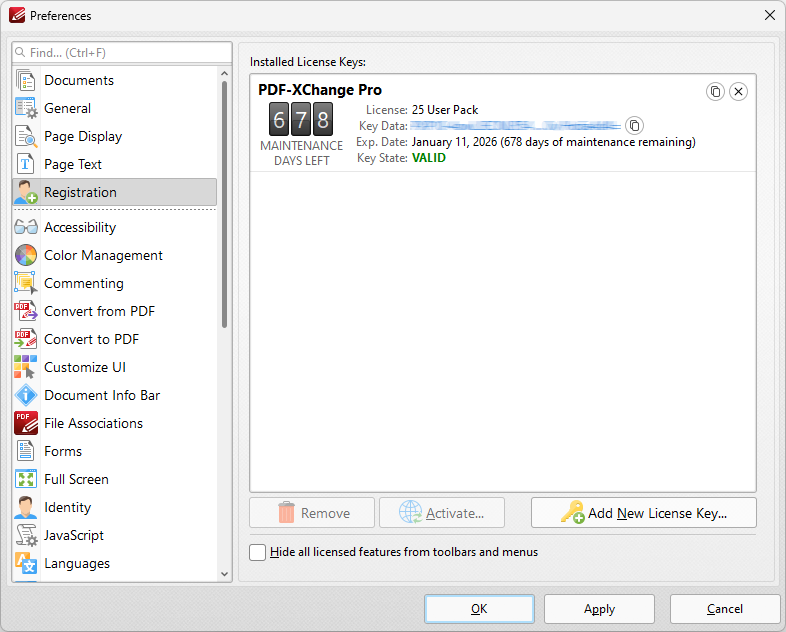Click the Commenting icon
The height and width of the screenshot is (632, 786).
(26, 283)
